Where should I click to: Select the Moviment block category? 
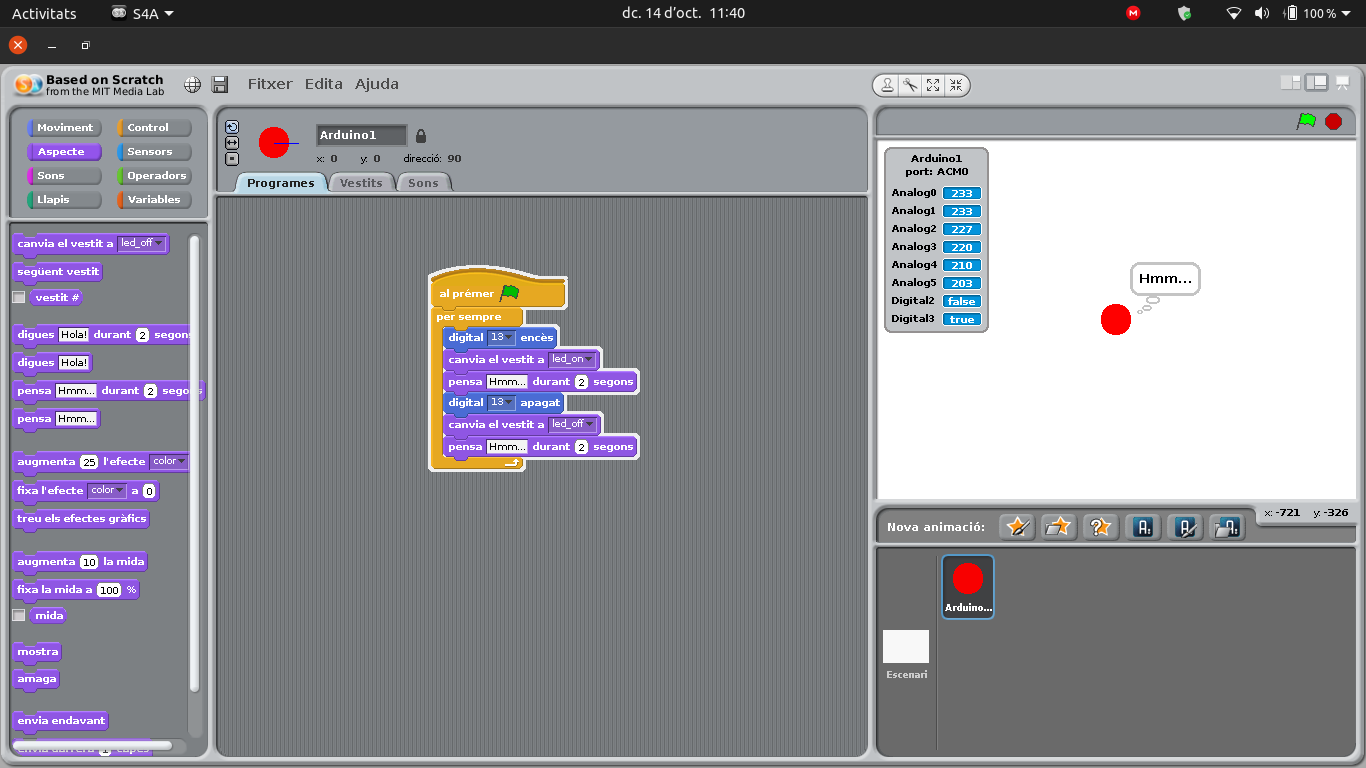65,128
